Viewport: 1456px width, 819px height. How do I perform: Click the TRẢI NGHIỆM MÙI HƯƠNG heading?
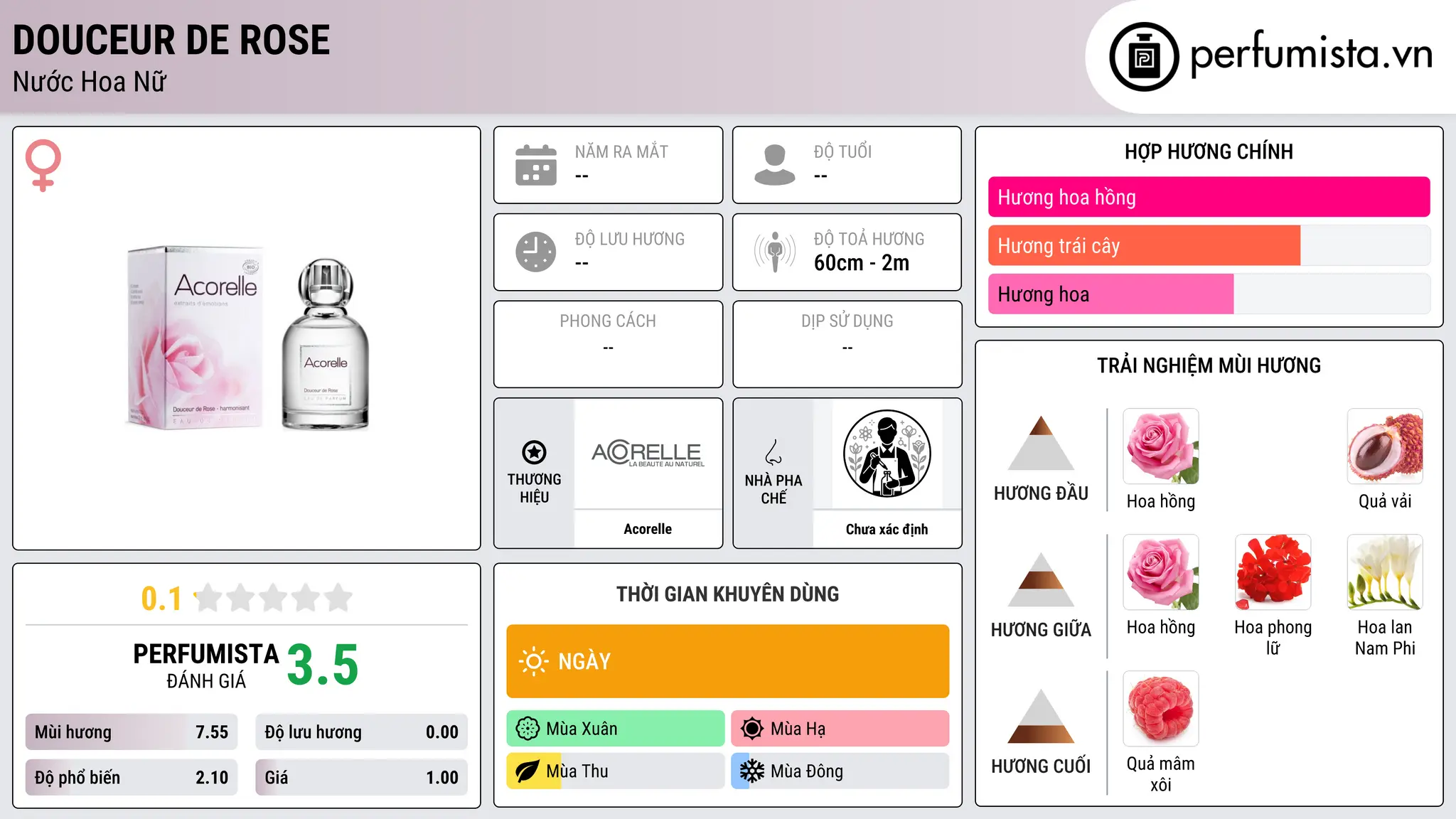[1209, 365]
